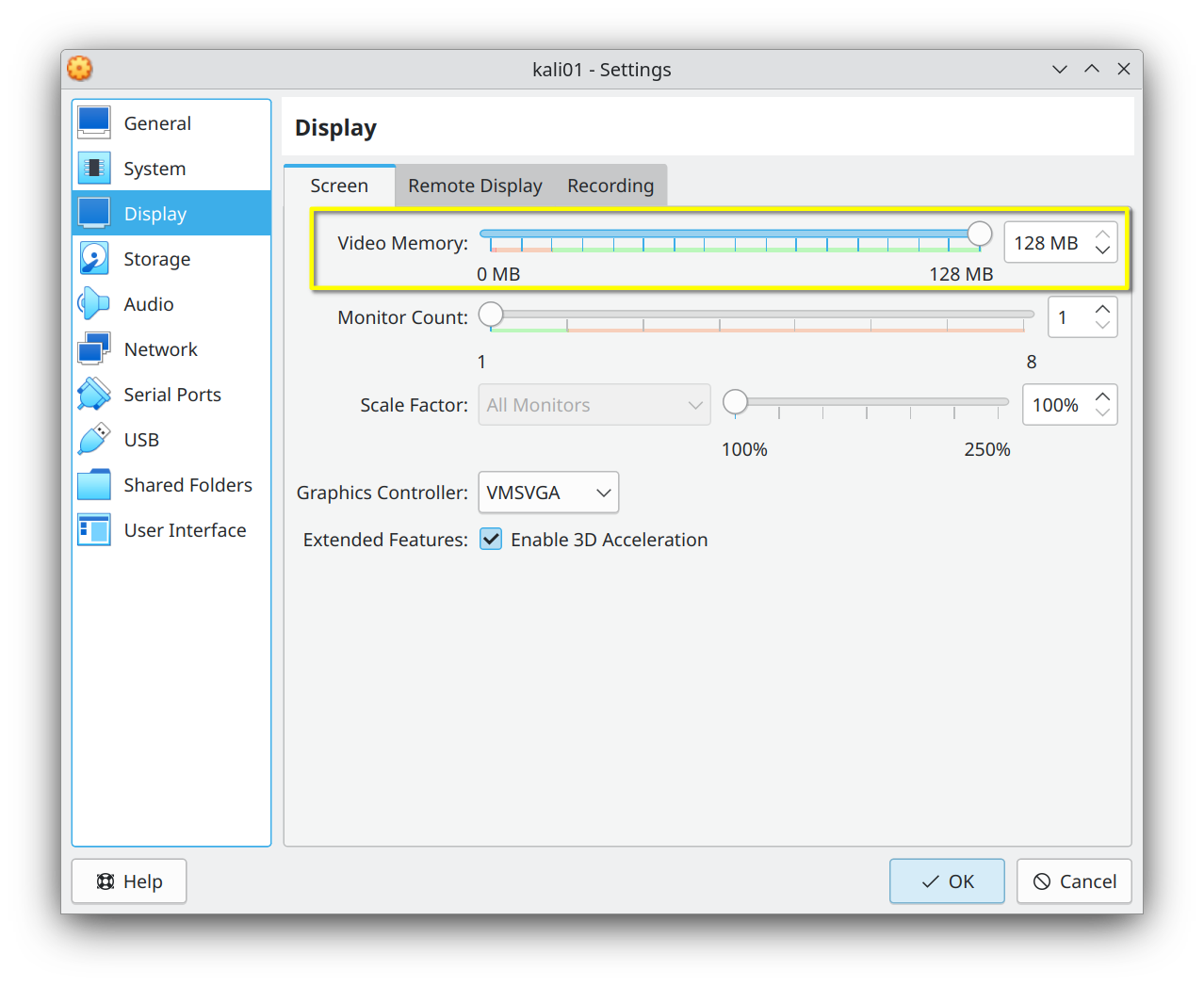
Task: Confirm settings with the OK button
Action: pyautogui.click(x=947, y=881)
